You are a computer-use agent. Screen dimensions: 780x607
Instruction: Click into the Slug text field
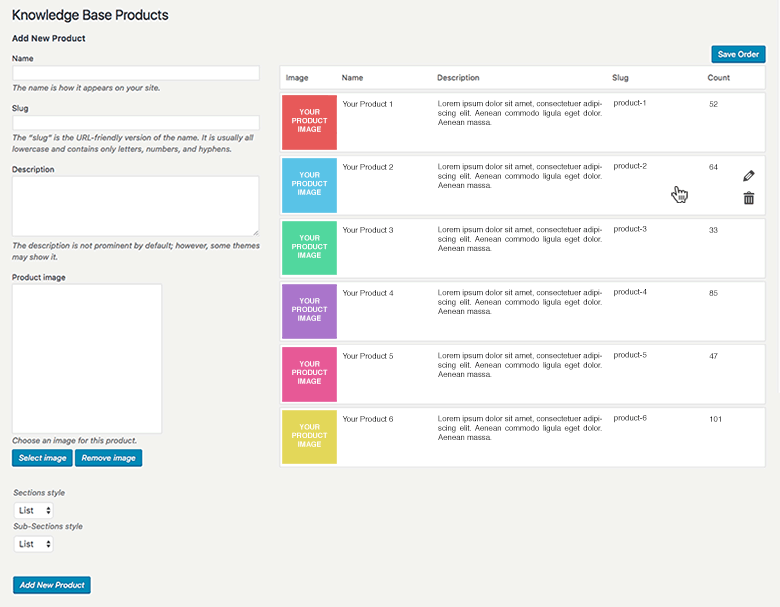(x=135, y=122)
